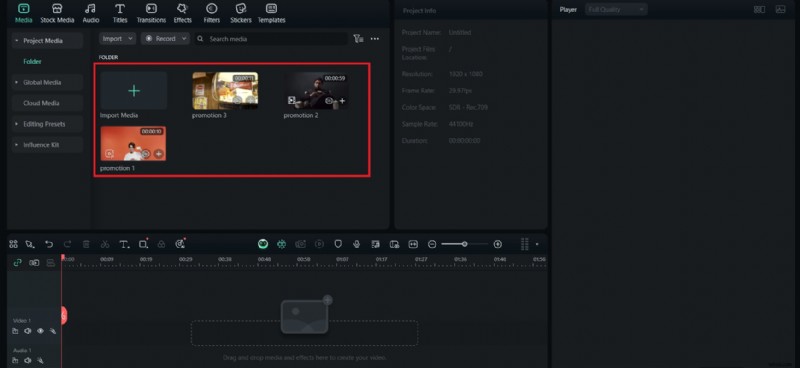Image resolution: width=800 pixels, height=368 pixels.
Task: Open the Import dropdown
Action: pos(117,39)
